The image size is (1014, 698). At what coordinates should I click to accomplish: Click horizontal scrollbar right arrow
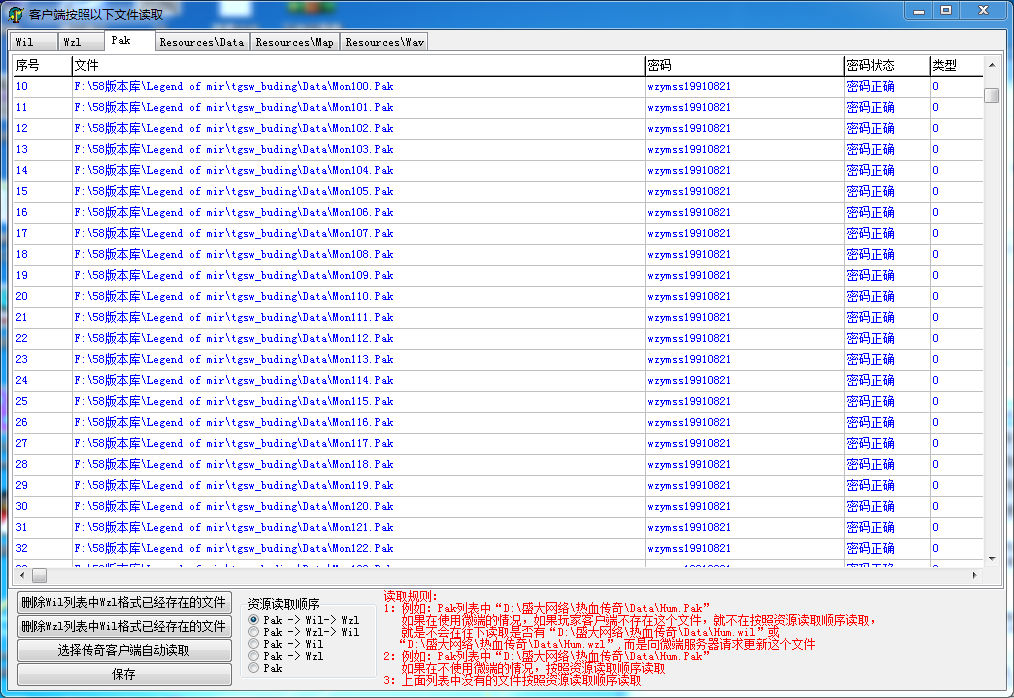(975, 575)
